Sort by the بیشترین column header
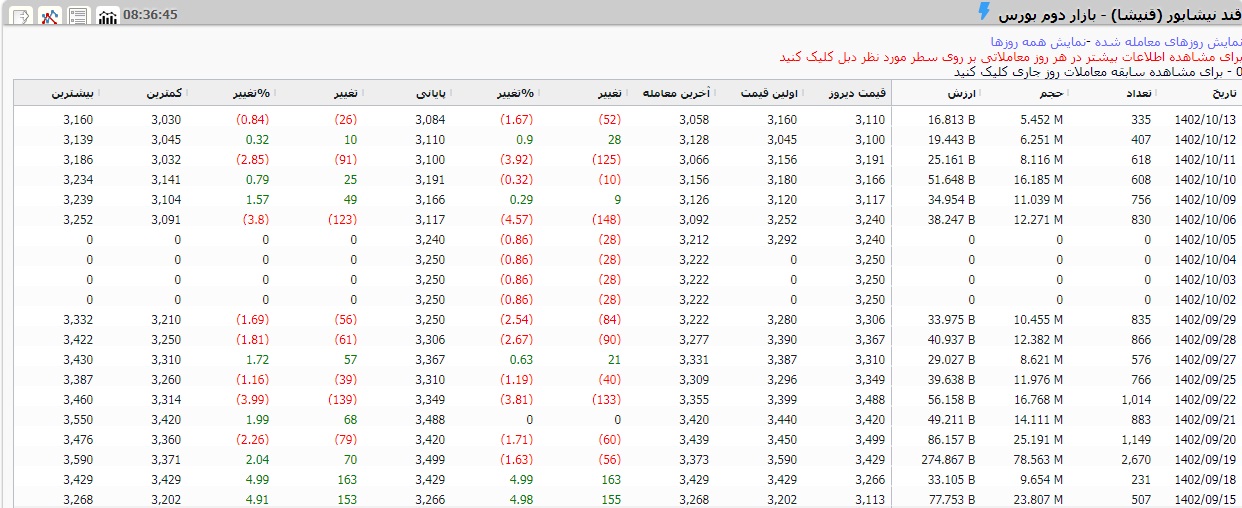This screenshot has width=1242, height=508. click(73, 93)
